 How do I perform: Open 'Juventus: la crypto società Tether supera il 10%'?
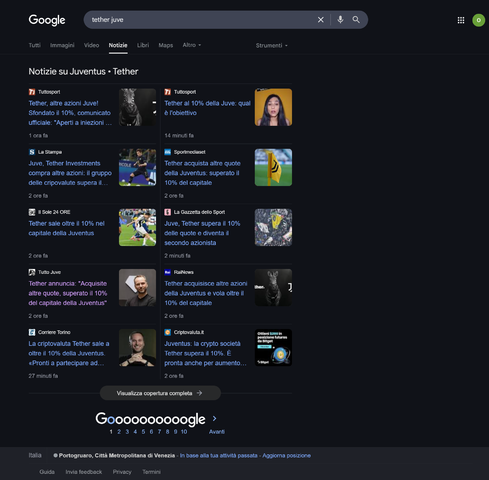click(205, 353)
